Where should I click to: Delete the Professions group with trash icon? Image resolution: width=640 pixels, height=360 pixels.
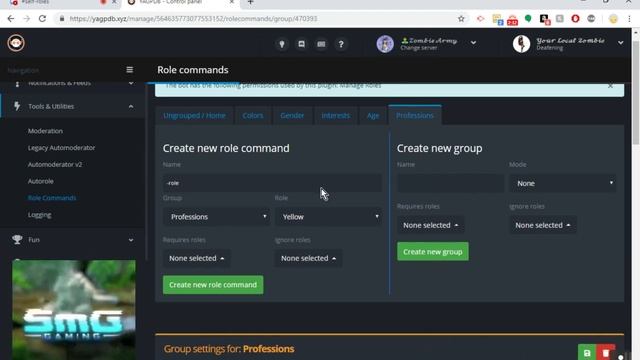(x=606, y=353)
